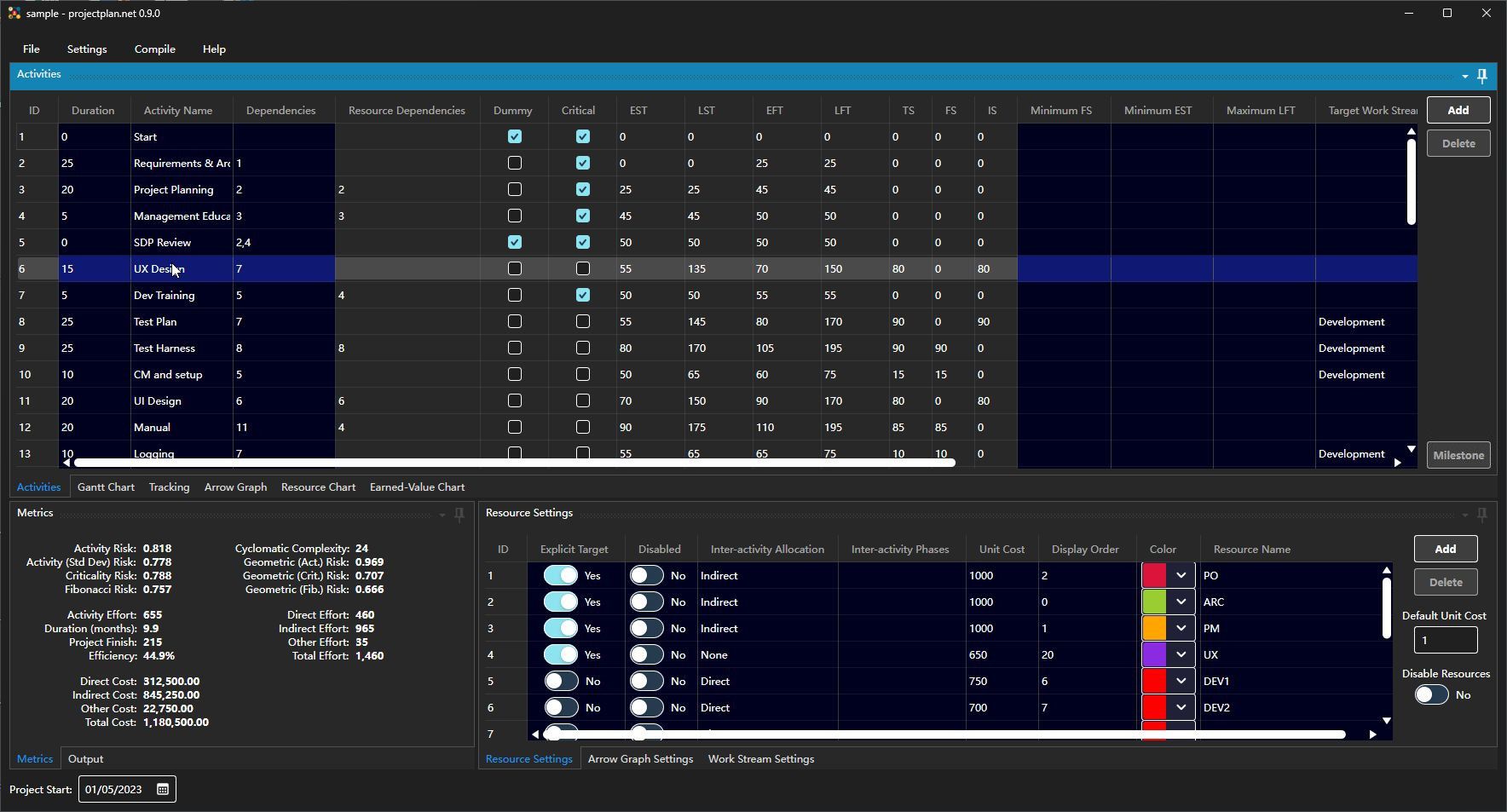
Task: Open color dropdown for ARC resource
Action: tap(1181, 602)
